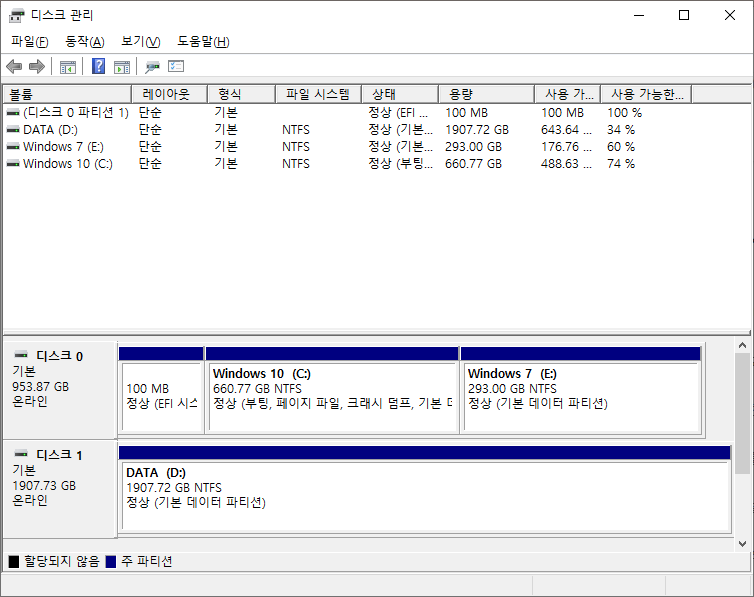Viewport: 754px width, 597px height.
Task: Click the 293.00 GB capacity cell in list
Action: (473, 147)
